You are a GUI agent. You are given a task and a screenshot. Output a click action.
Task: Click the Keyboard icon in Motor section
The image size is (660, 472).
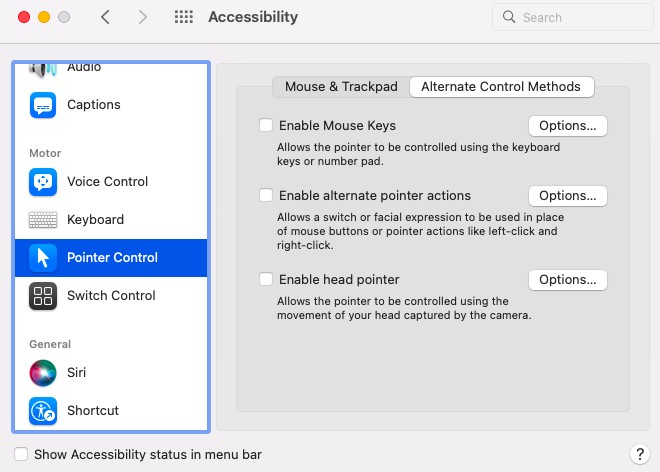pyautogui.click(x=43, y=220)
